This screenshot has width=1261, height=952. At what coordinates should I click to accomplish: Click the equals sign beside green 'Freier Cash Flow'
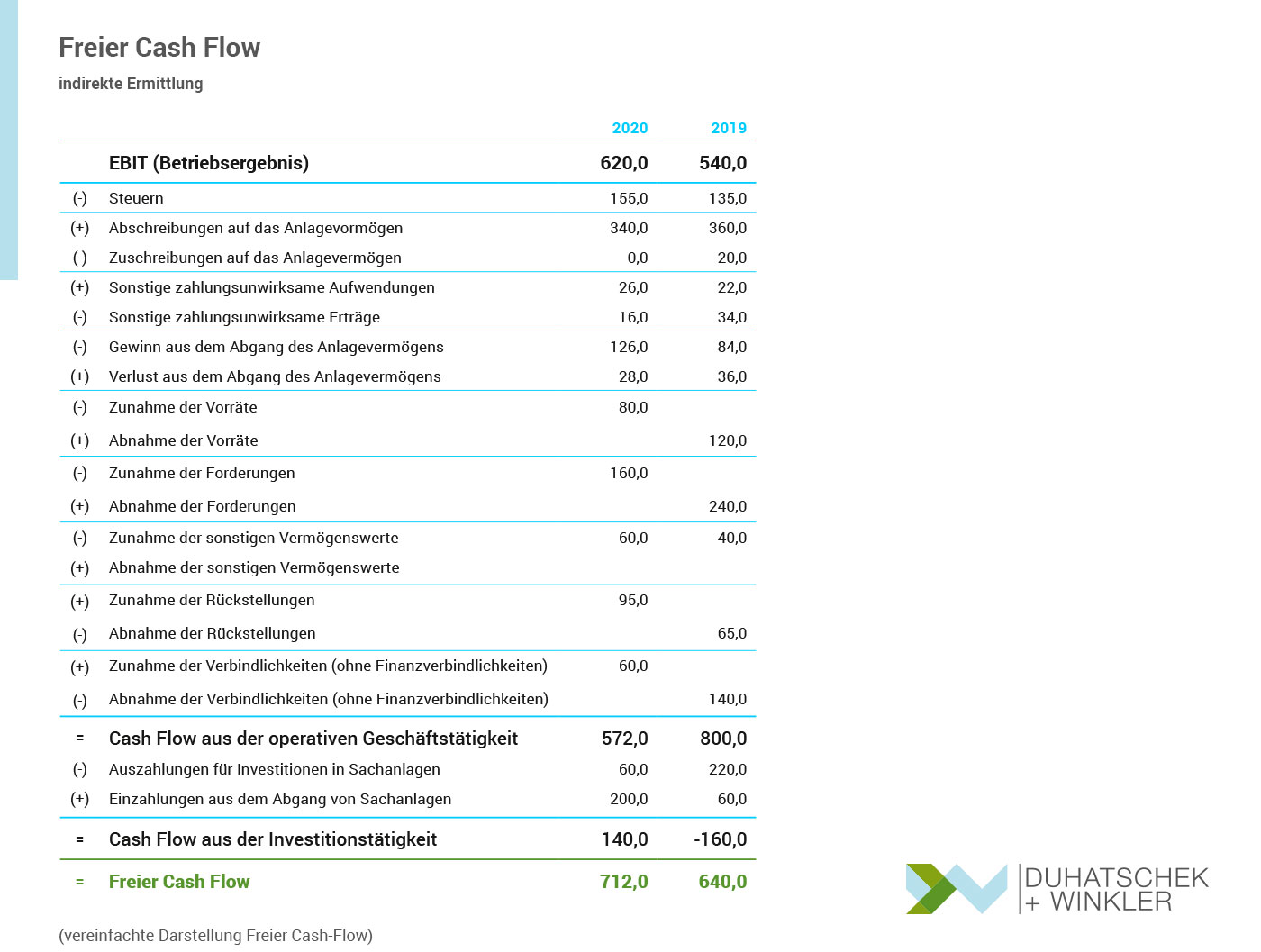tap(80, 882)
